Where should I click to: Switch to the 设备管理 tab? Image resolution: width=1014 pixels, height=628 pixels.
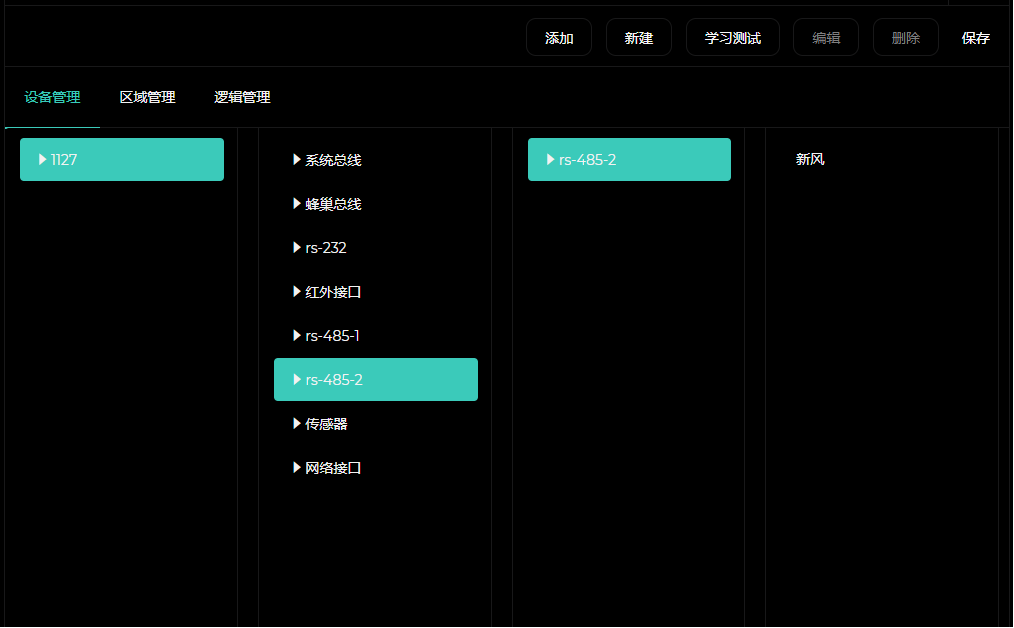[x=52, y=97]
